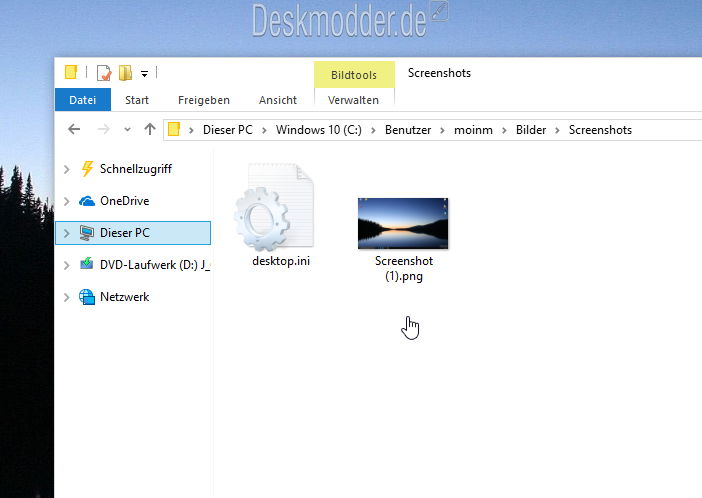Open the chevron dropdown after Benutzer breadcrumb
Image resolution: width=702 pixels, height=498 pixels.
point(442,130)
